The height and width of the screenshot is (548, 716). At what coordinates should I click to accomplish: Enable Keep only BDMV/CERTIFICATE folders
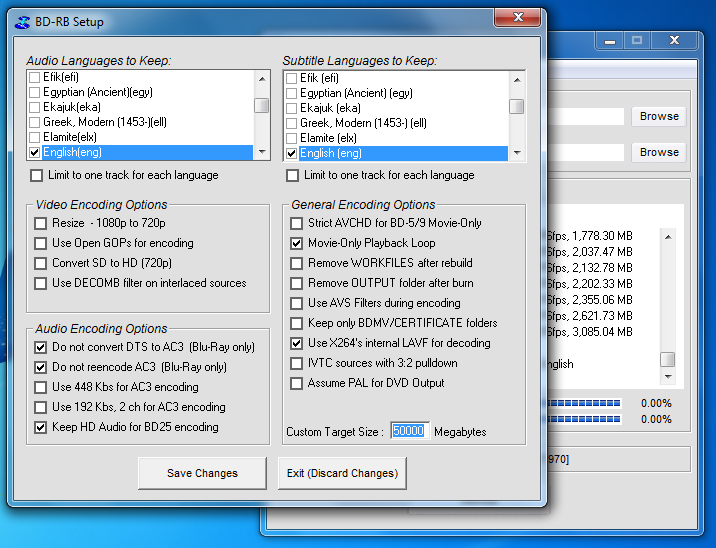click(x=296, y=323)
